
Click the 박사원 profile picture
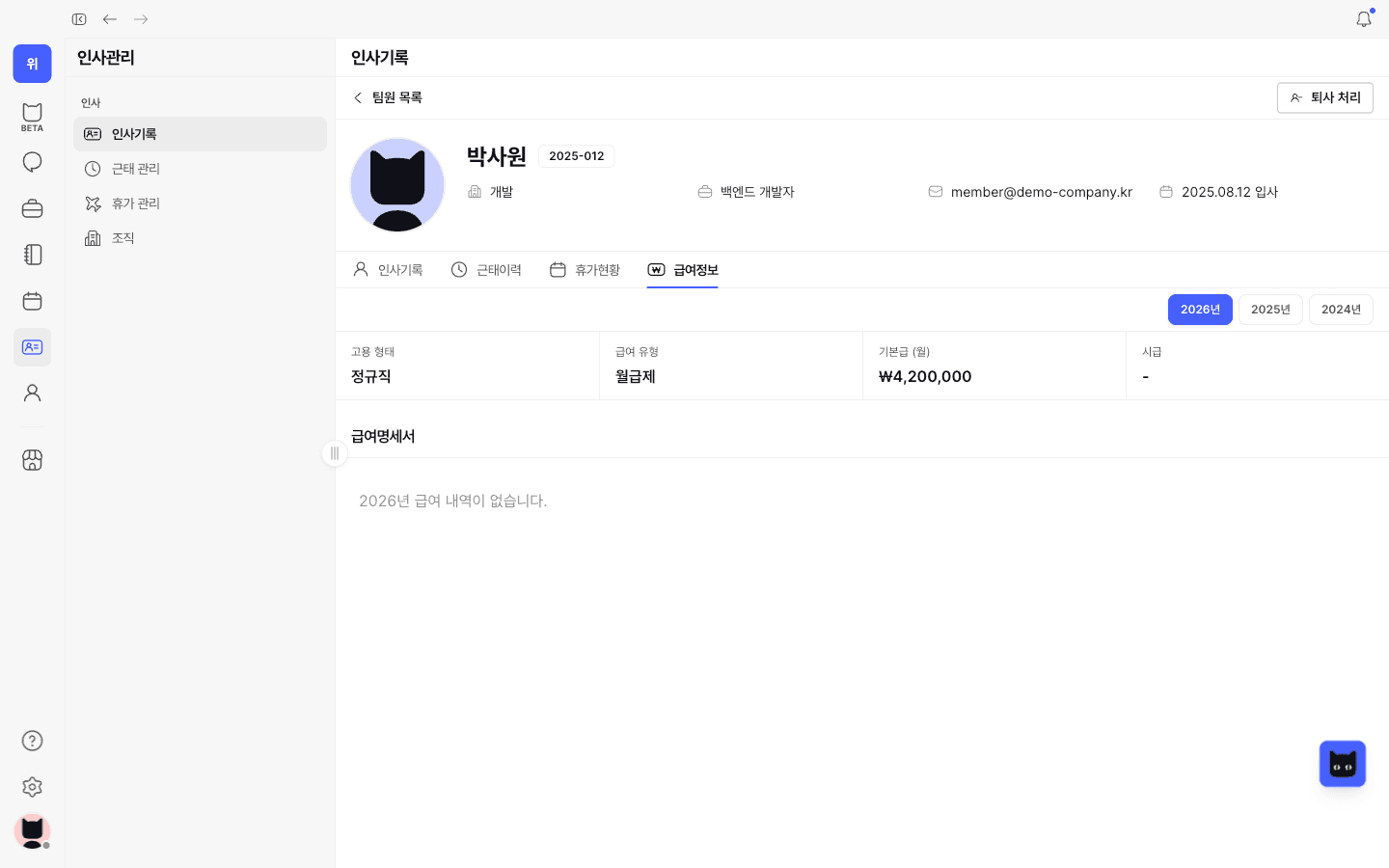(x=397, y=185)
